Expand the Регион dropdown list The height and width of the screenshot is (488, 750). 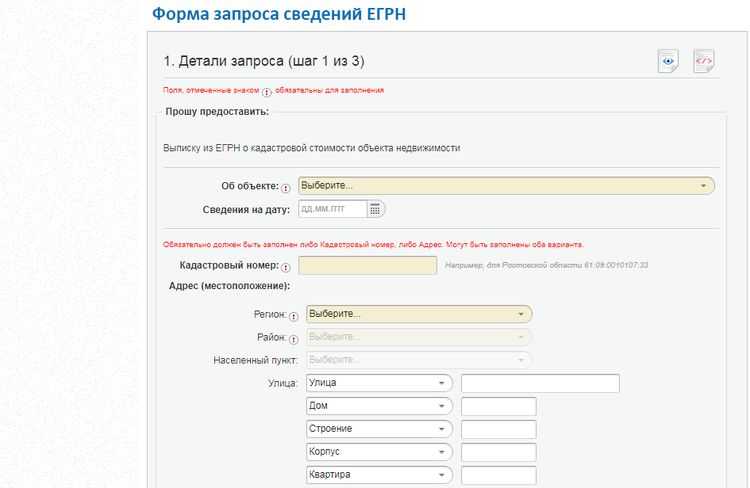pos(418,314)
